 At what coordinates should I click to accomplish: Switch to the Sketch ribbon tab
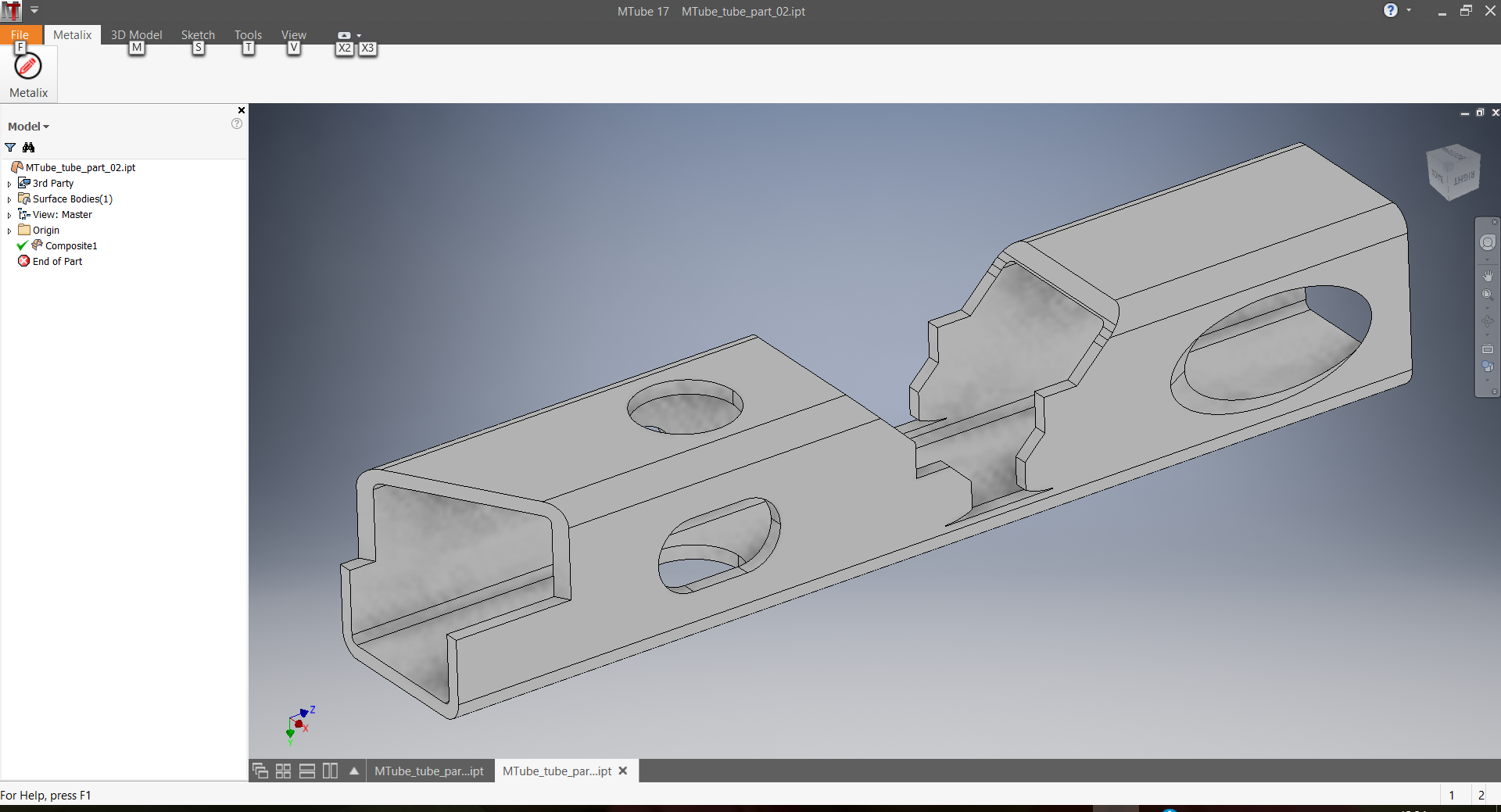(x=198, y=35)
